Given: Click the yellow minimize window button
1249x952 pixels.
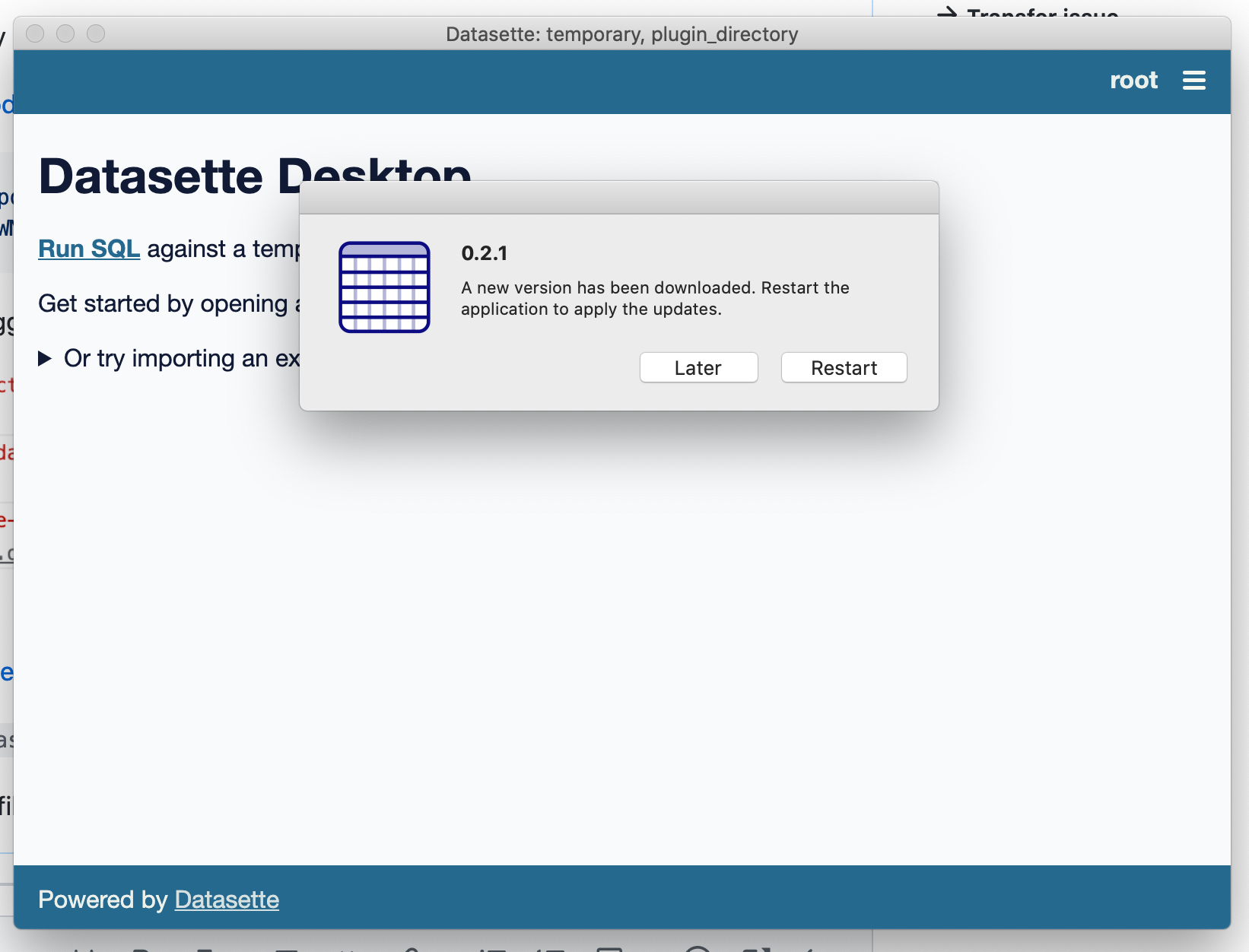Looking at the screenshot, I should (65, 33).
